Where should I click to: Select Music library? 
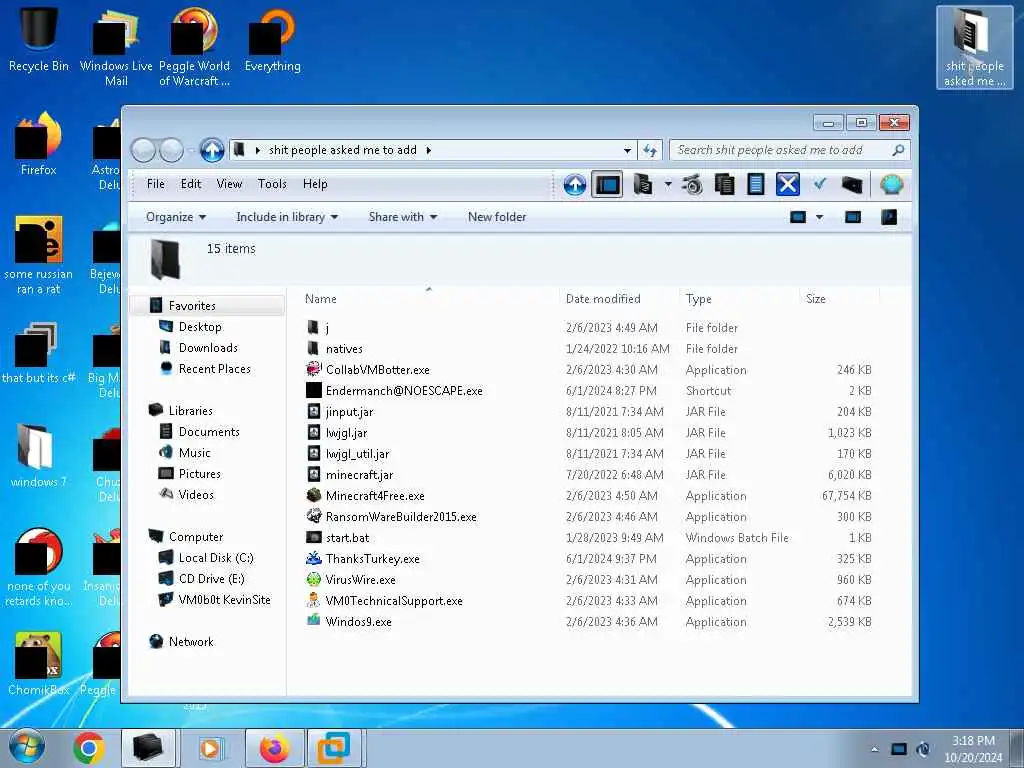194,453
